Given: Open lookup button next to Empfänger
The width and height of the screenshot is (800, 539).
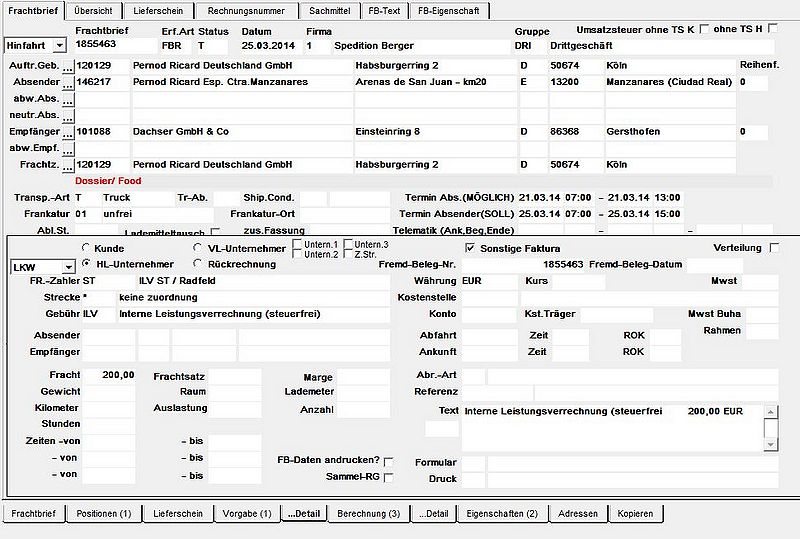Looking at the screenshot, I should coord(68,132).
